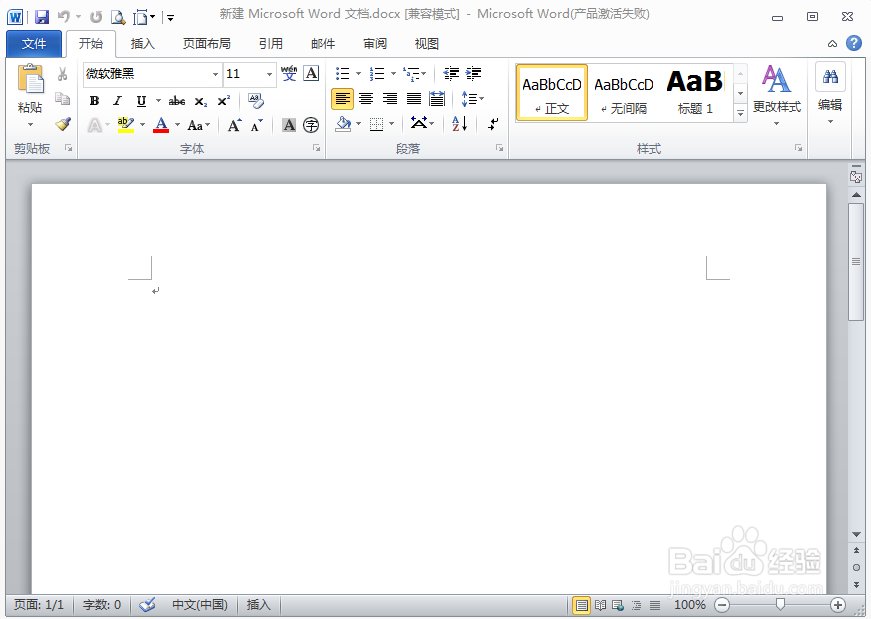Toggle Subscript formatting
This screenshot has width=871, height=619.
[x=201, y=101]
